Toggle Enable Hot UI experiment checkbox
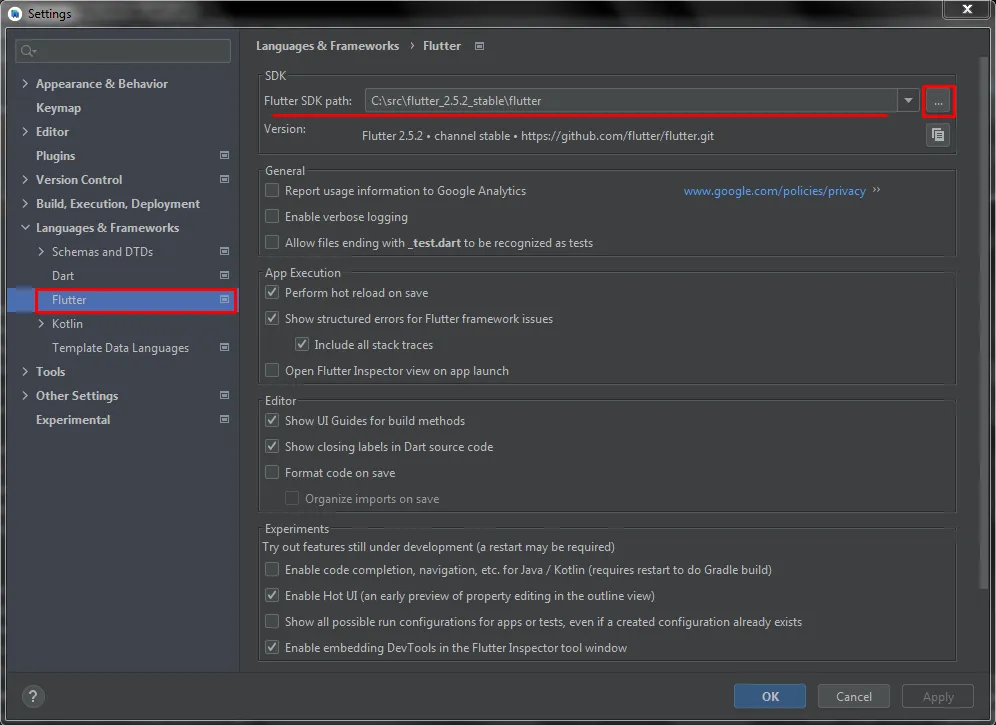 point(272,595)
